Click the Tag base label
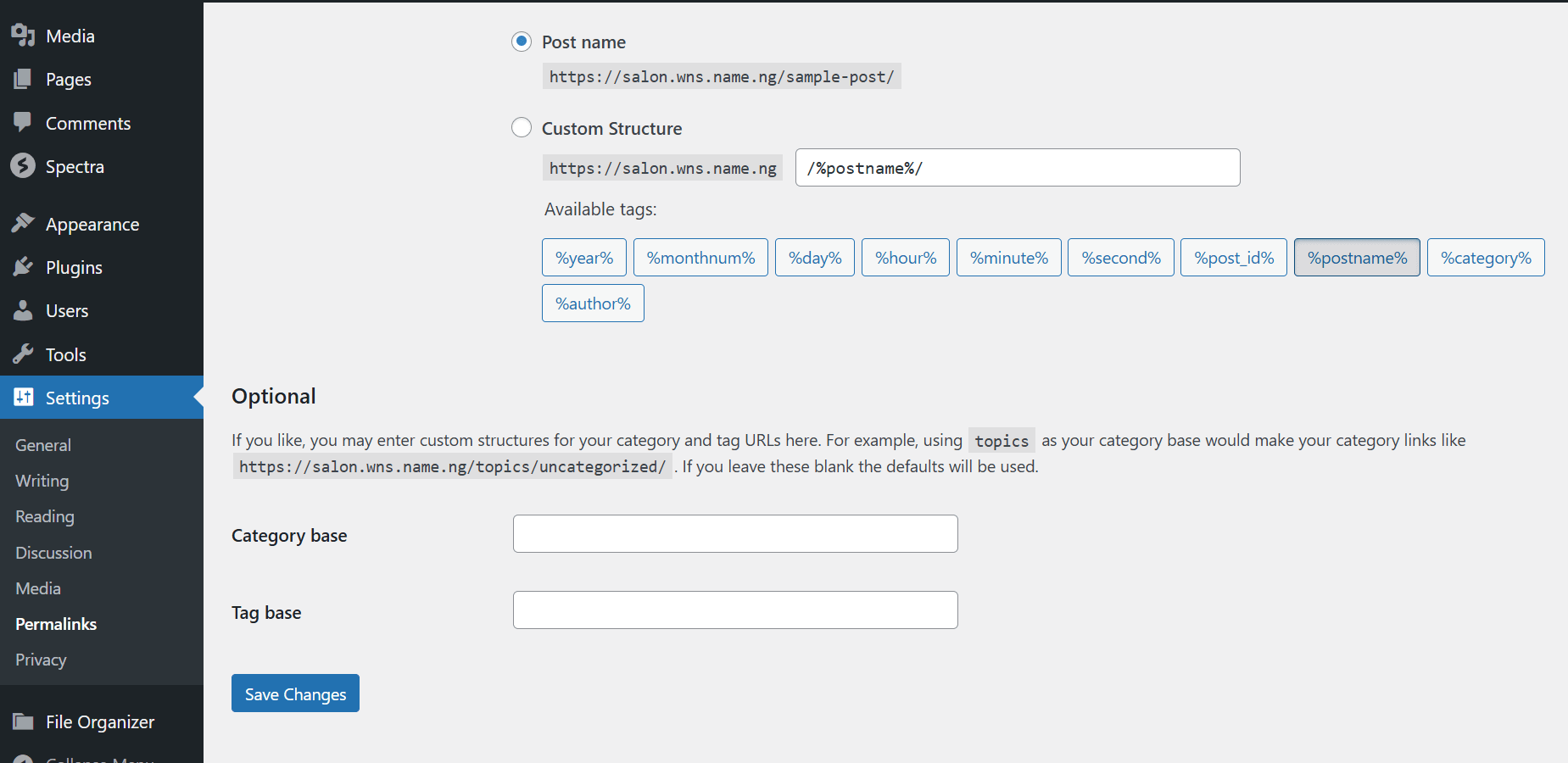1568x763 pixels. (x=266, y=612)
